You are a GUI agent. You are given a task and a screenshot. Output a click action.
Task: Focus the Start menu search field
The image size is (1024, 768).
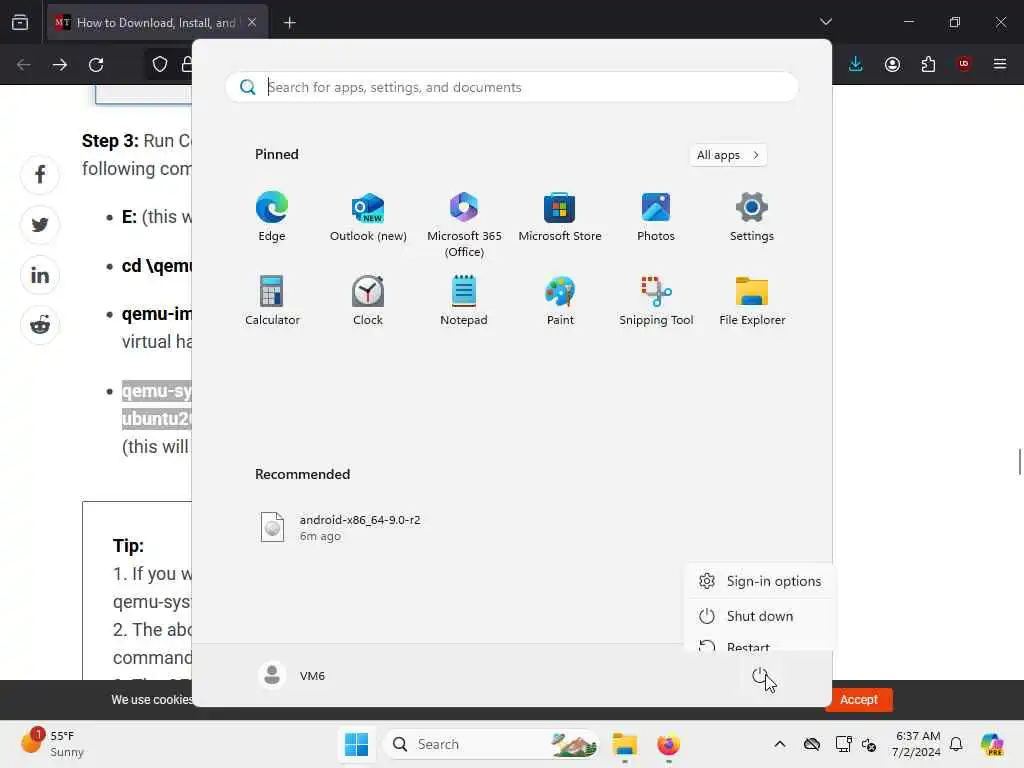[511, 87]
